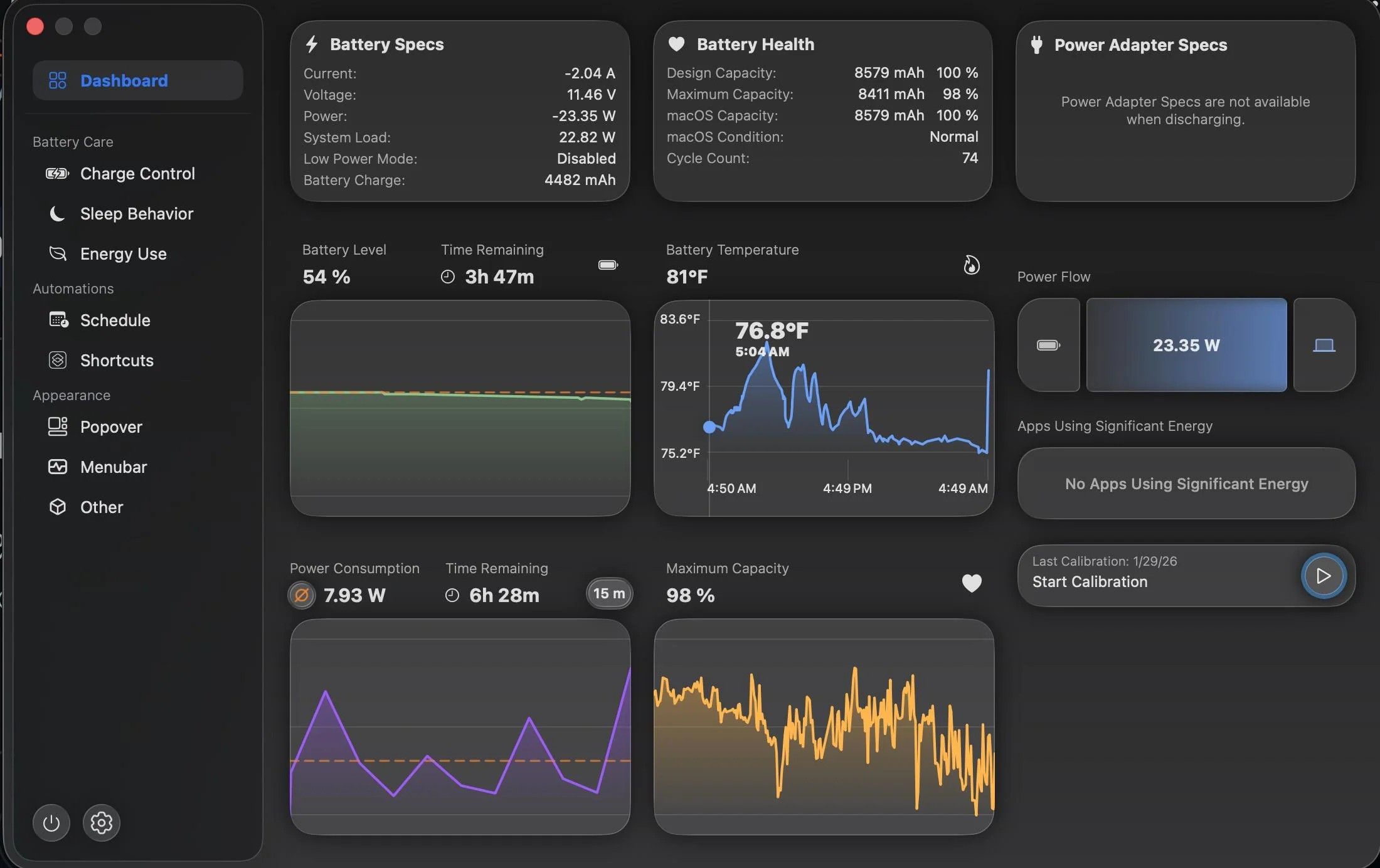Click the white heart icon near Maximum Capacity

coord(972,583)
